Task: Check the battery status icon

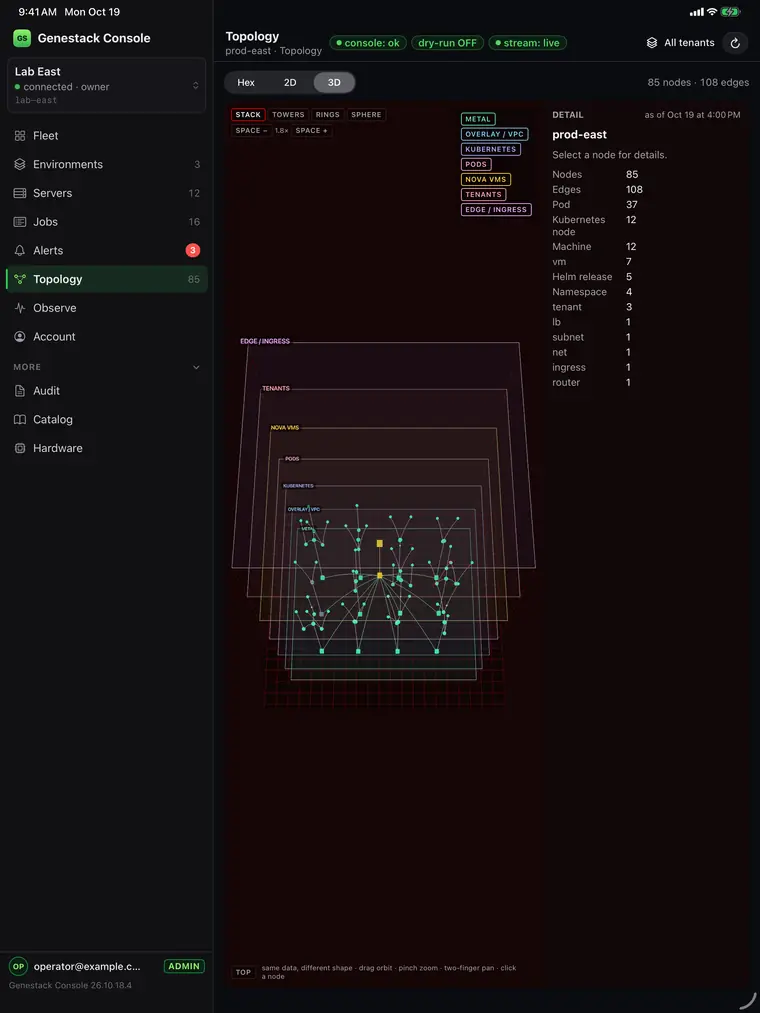Action: [x=730, y=12]
